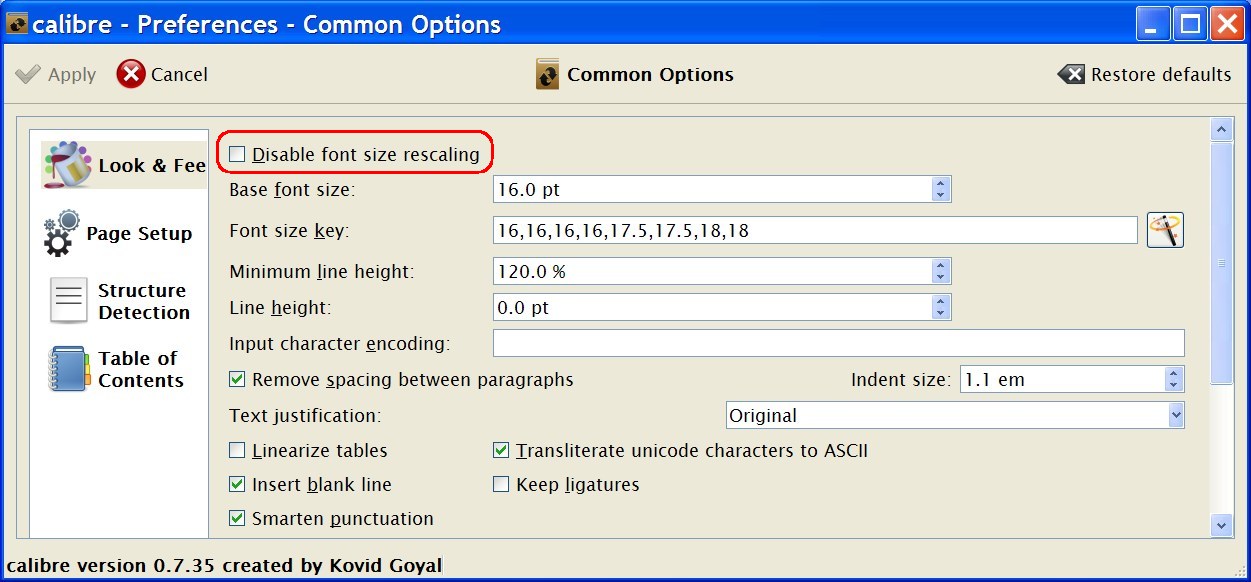Toggle the Keep ligatures checkbox

click(x=501, y=484)
